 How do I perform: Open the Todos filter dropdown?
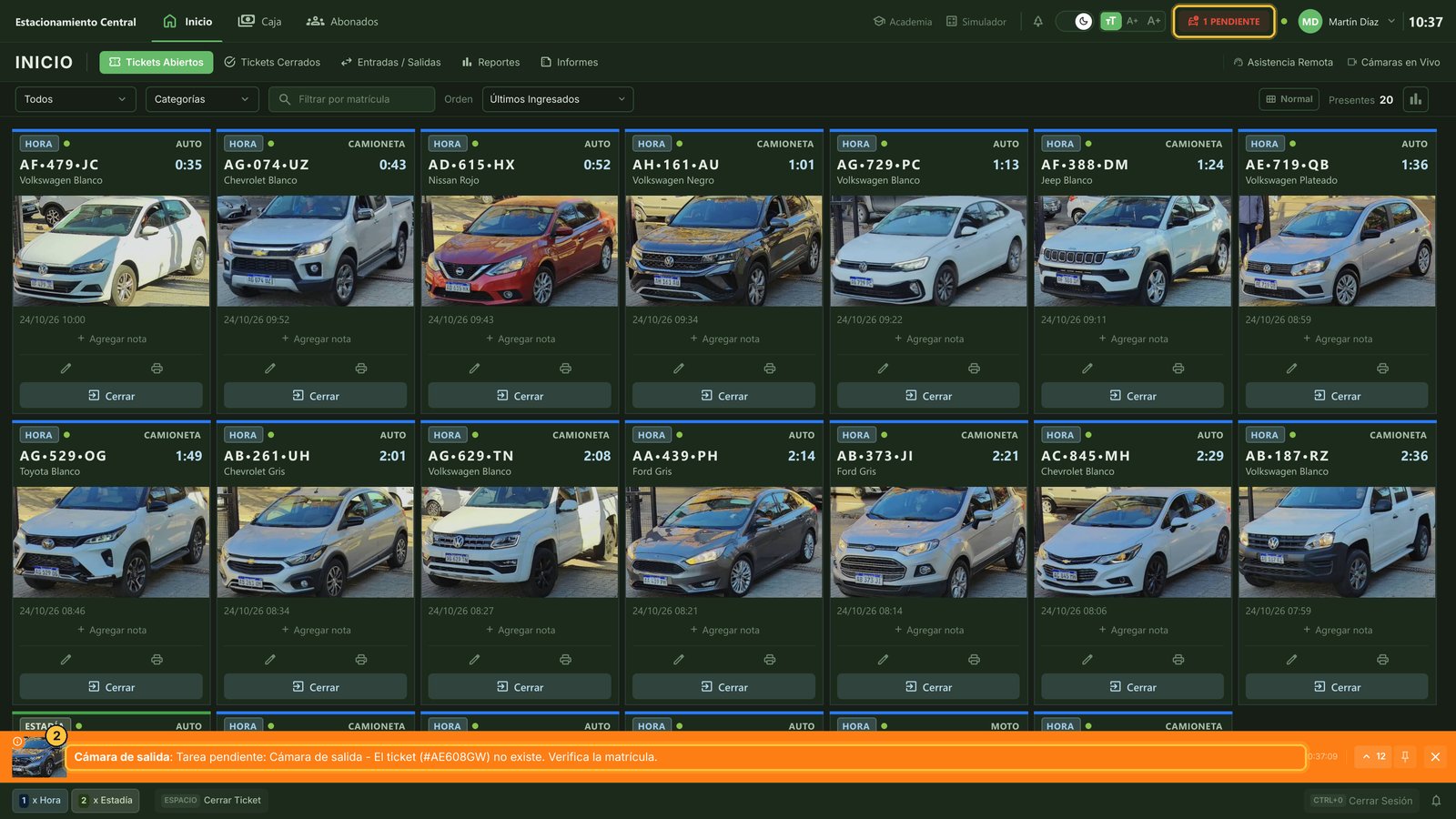76,99
